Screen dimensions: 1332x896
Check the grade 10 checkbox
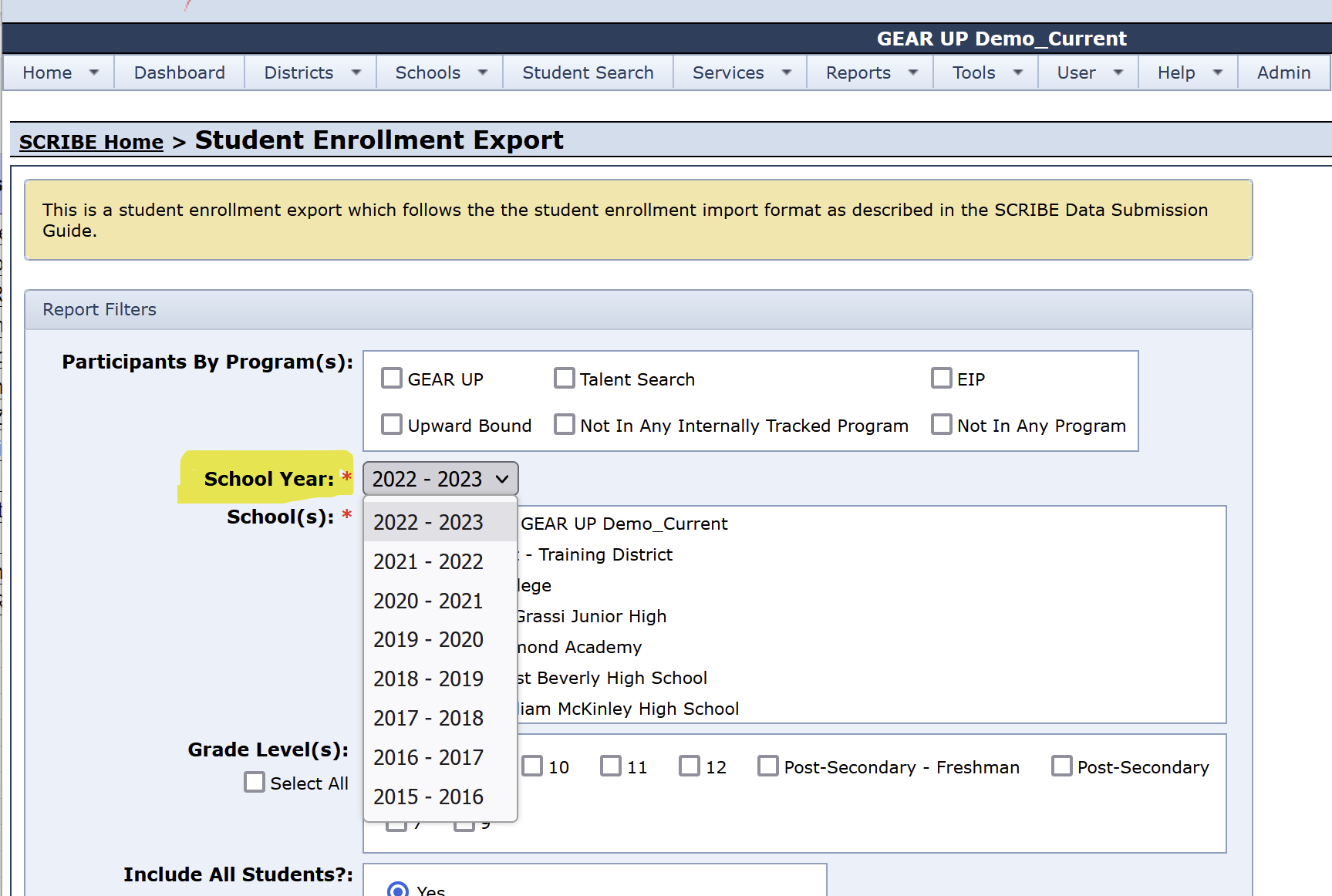pyautogui.click(x=532, y=766)
